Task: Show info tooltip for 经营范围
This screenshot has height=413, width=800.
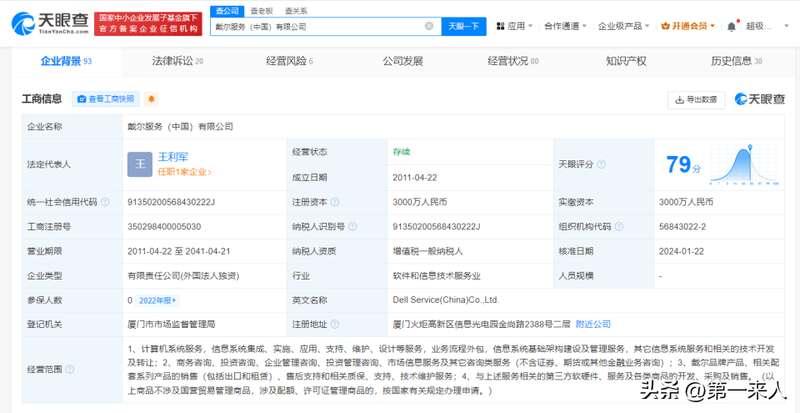Action: (x=70, y=369)
